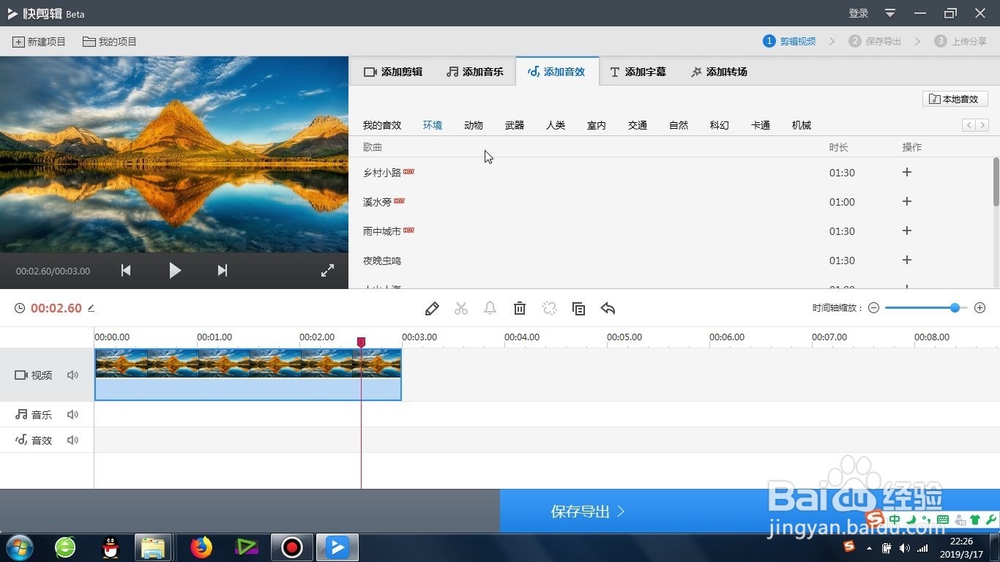1000x562 pixels.
Task: Open the 添加剪辑 tab
Action: pyautogui.click(x=393, y=71)
